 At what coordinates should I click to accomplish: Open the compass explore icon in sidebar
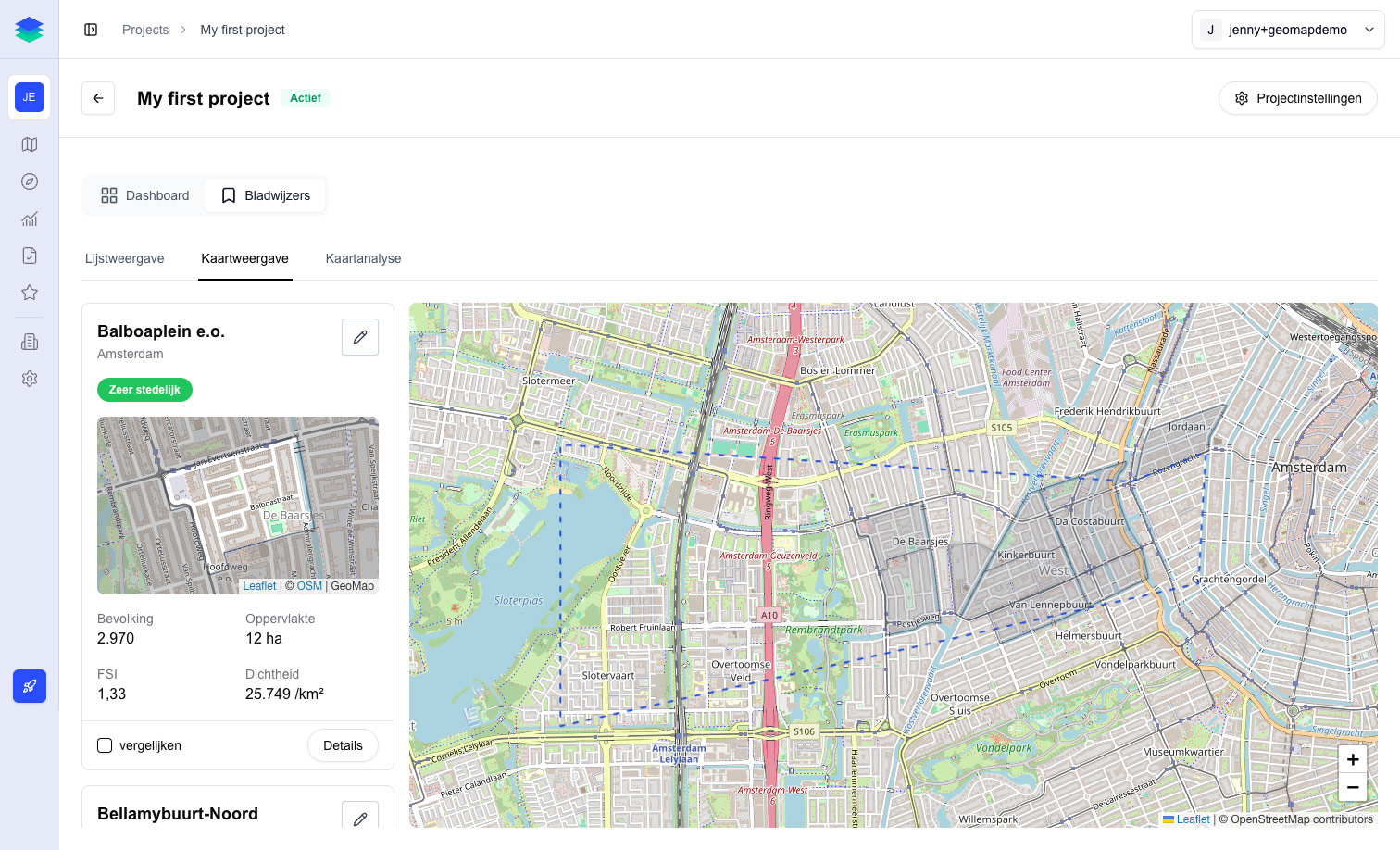point(30,181)
